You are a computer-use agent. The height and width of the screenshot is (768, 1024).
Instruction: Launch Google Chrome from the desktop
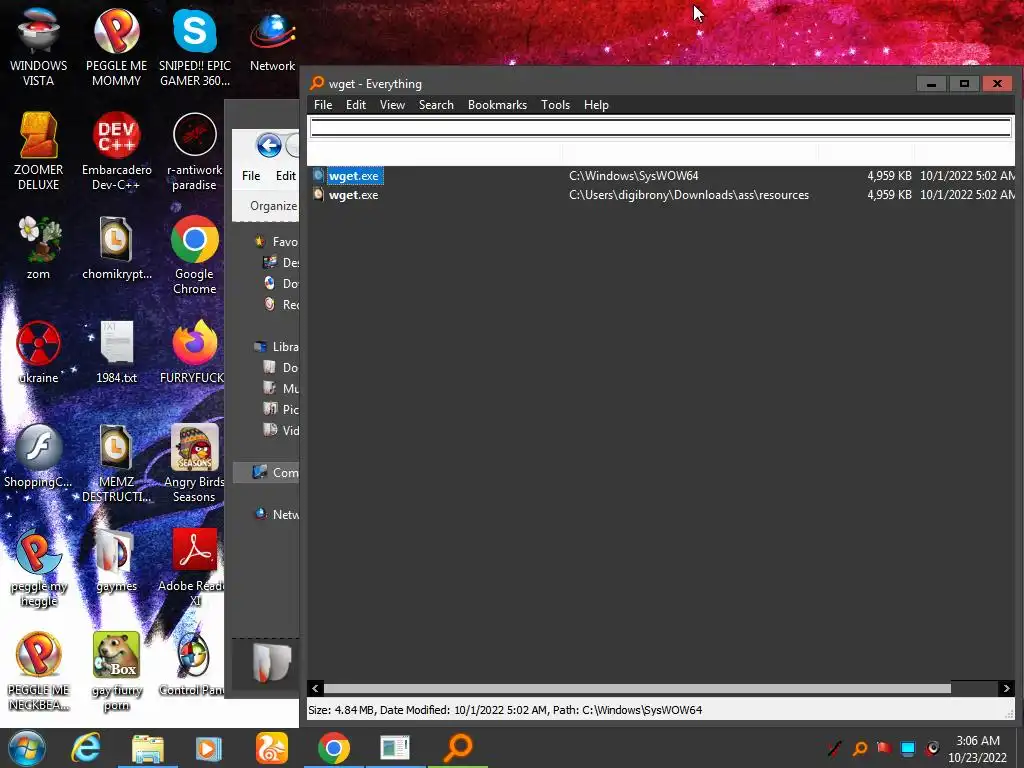pos(195,255)
